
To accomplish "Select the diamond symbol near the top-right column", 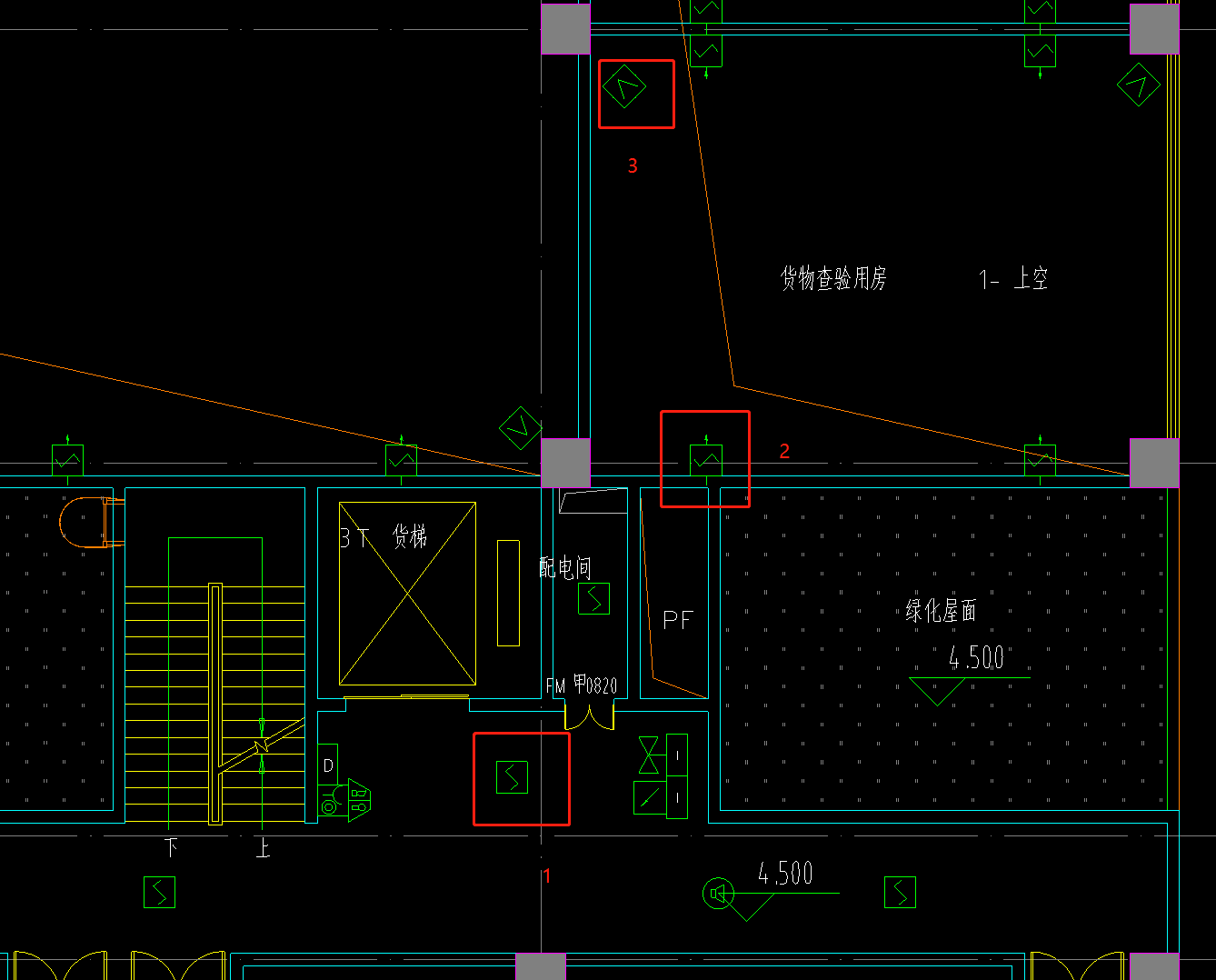I will tap(1139, 85).
